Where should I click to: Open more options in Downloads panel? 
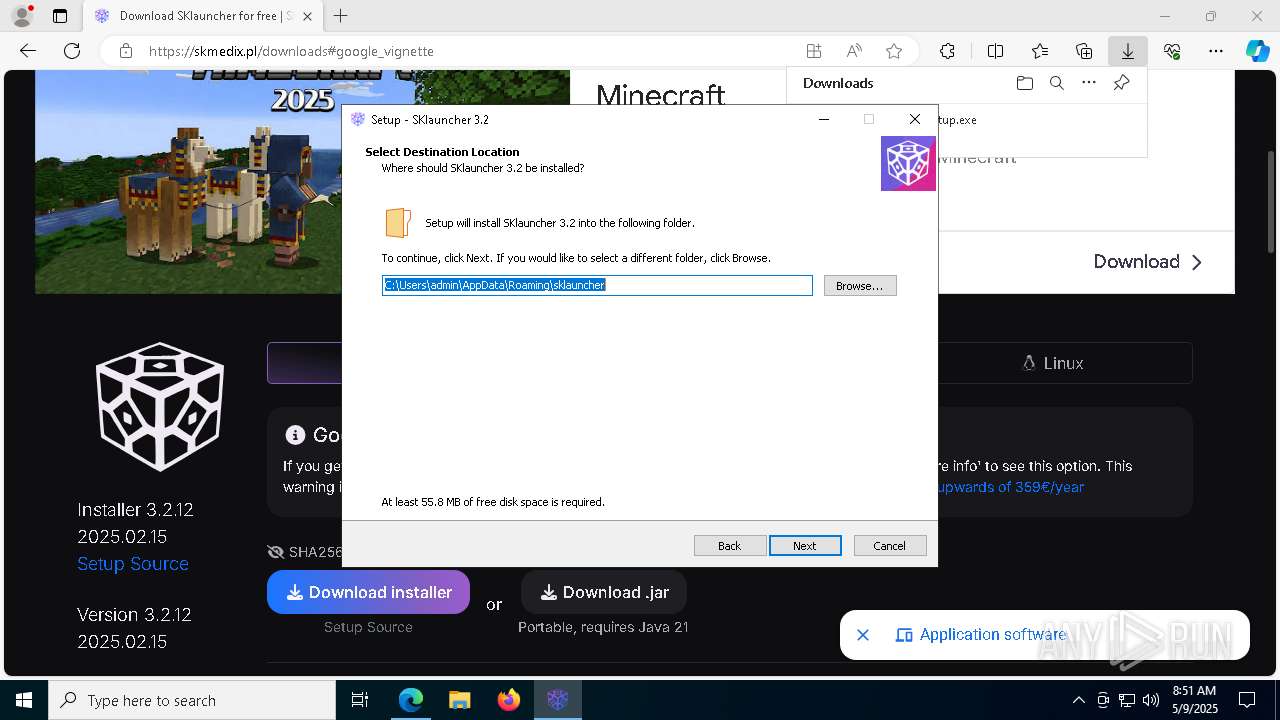pyautogui.click(x=1089, y=83)
